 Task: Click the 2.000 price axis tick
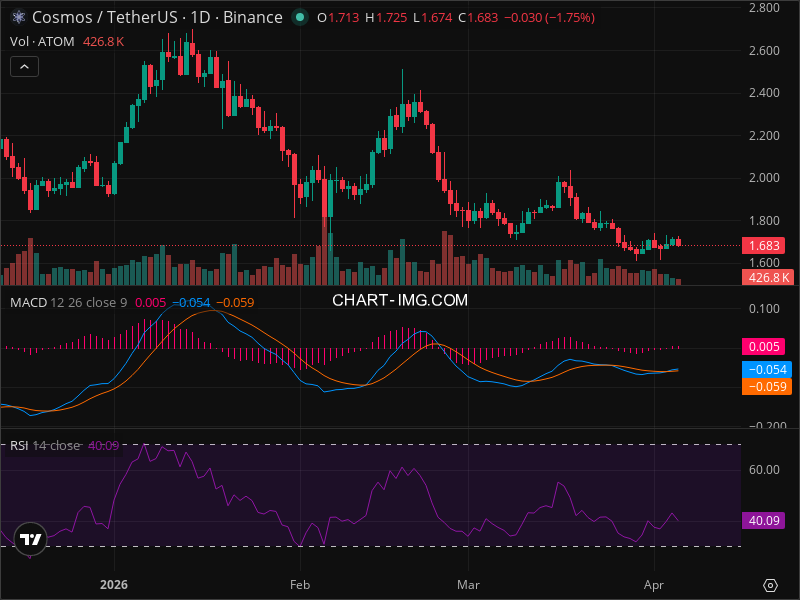pyautogui.click(x=764, y=178)
